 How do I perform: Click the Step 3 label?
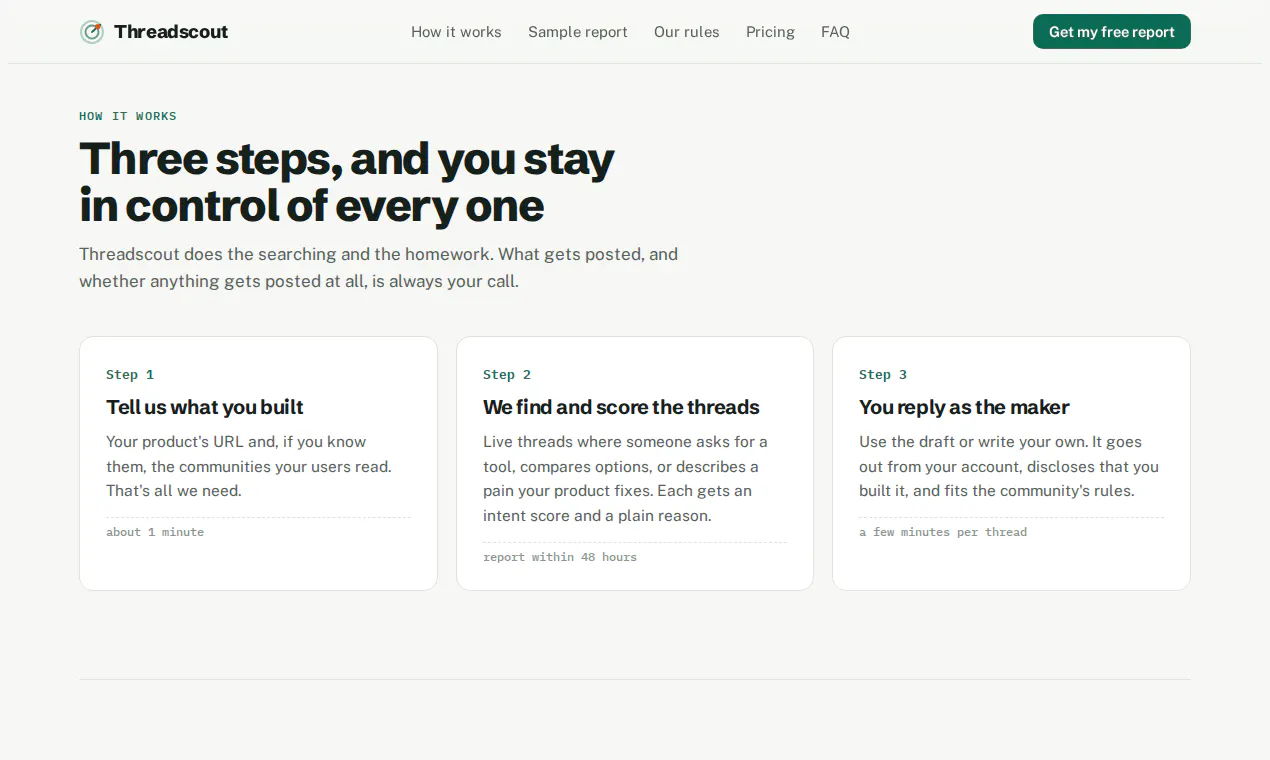(883, 375)
